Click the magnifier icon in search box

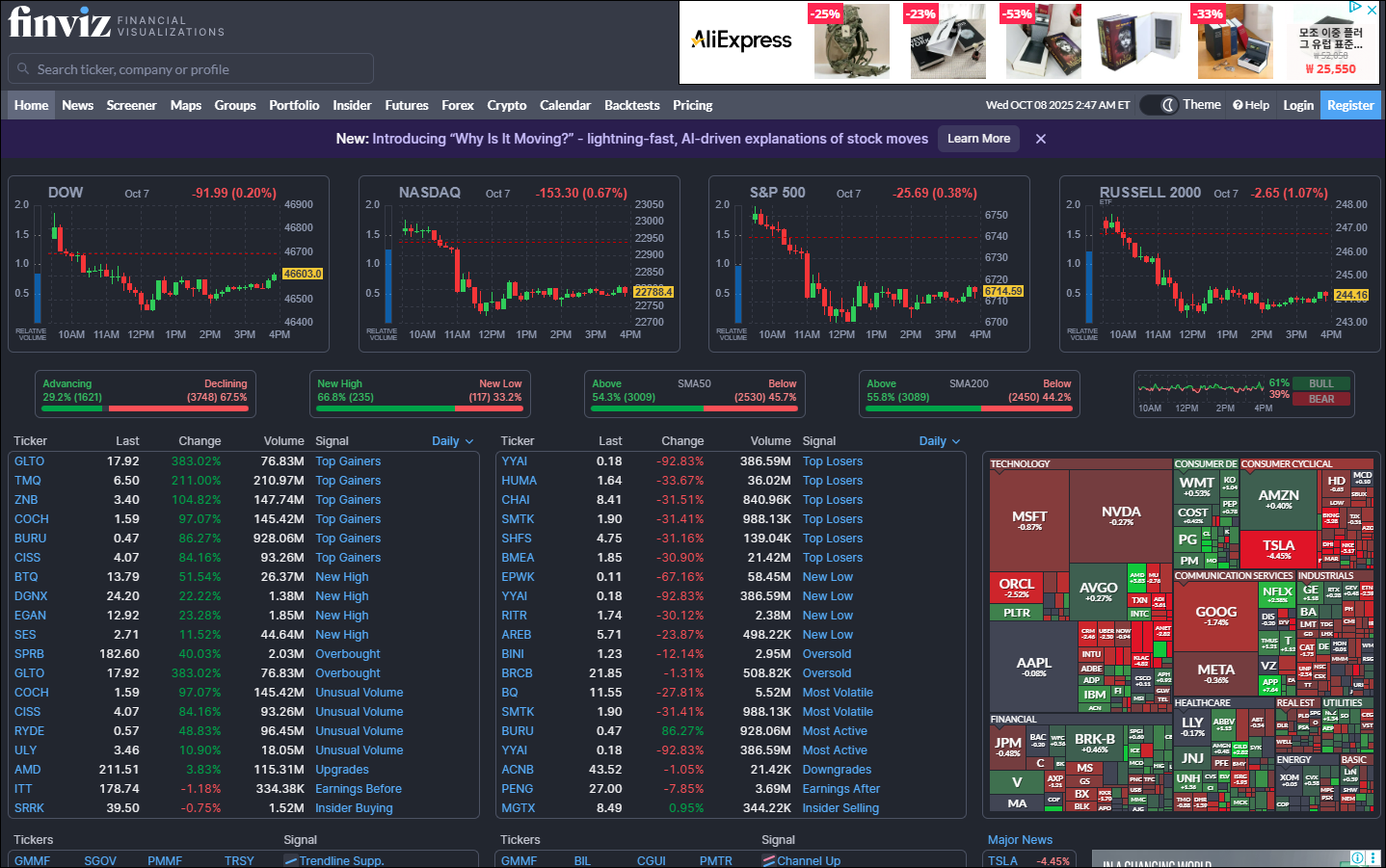[23, 69]
